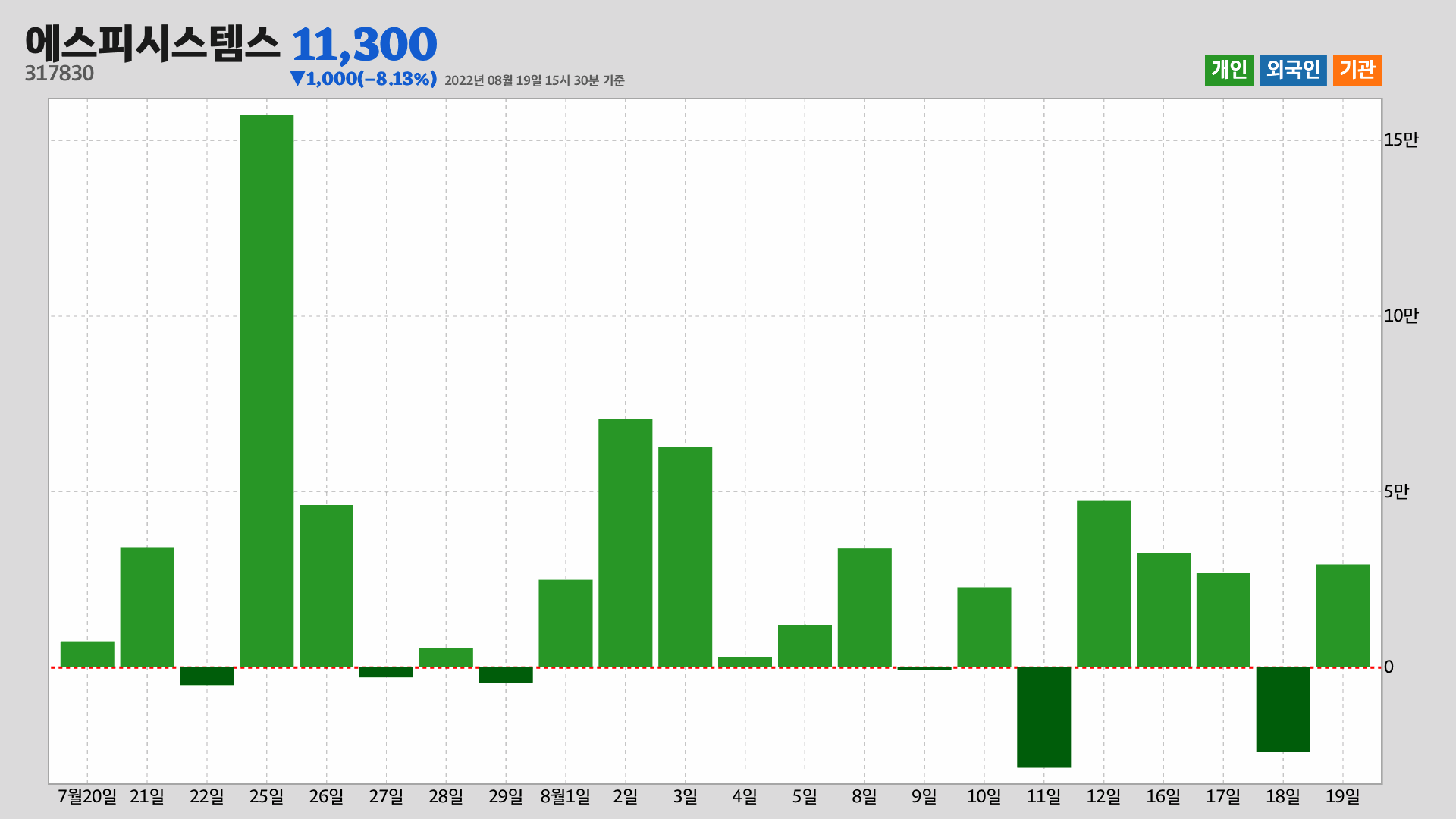Click the 15만 y-axis label
The image size is (1456, 819).
(x=1401, y=140)
